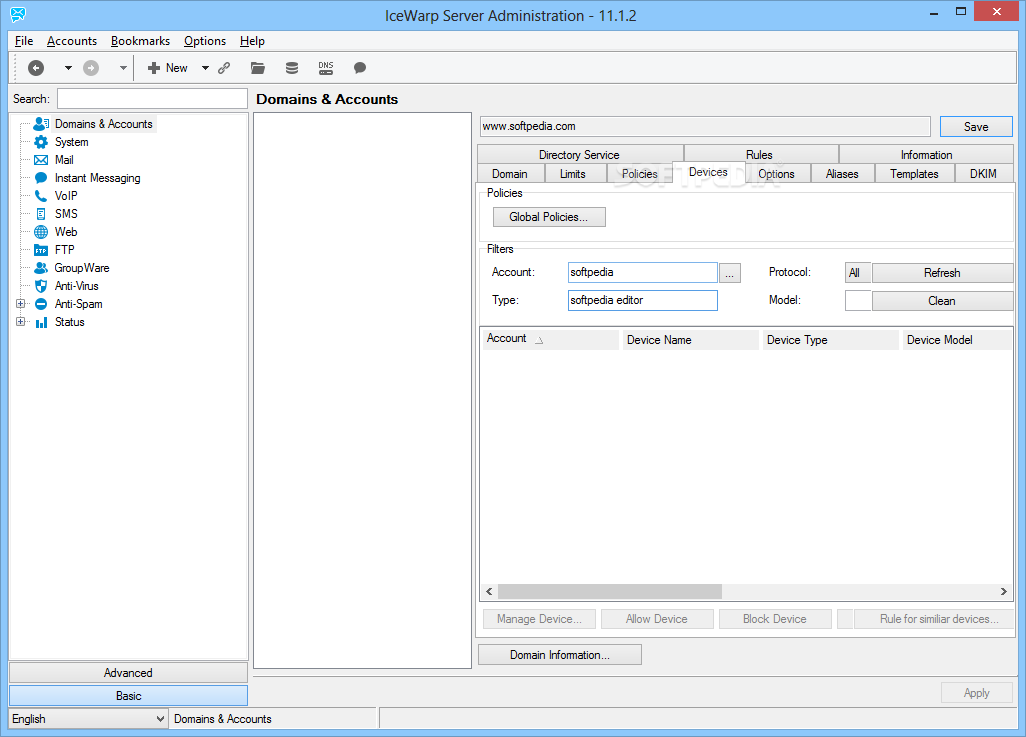Image resolution: width=1026 pixels, height=737 pixels.
Task: Click the Mail envelope icon
Action: pos(41,160)
